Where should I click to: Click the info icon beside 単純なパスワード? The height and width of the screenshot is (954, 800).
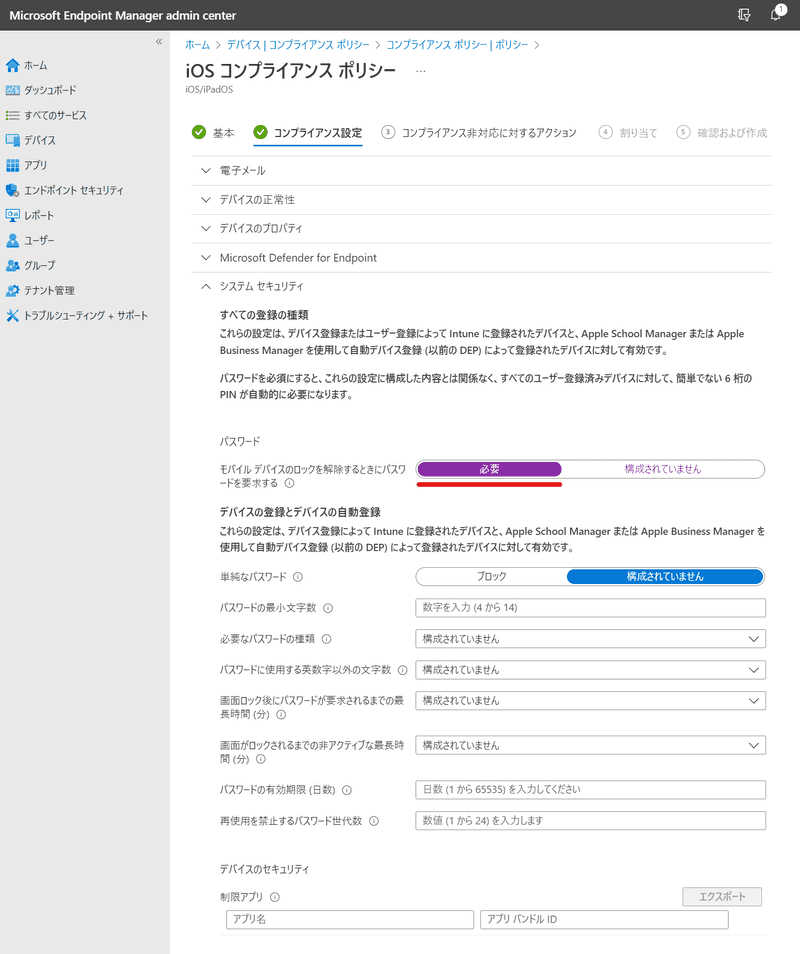298,577
